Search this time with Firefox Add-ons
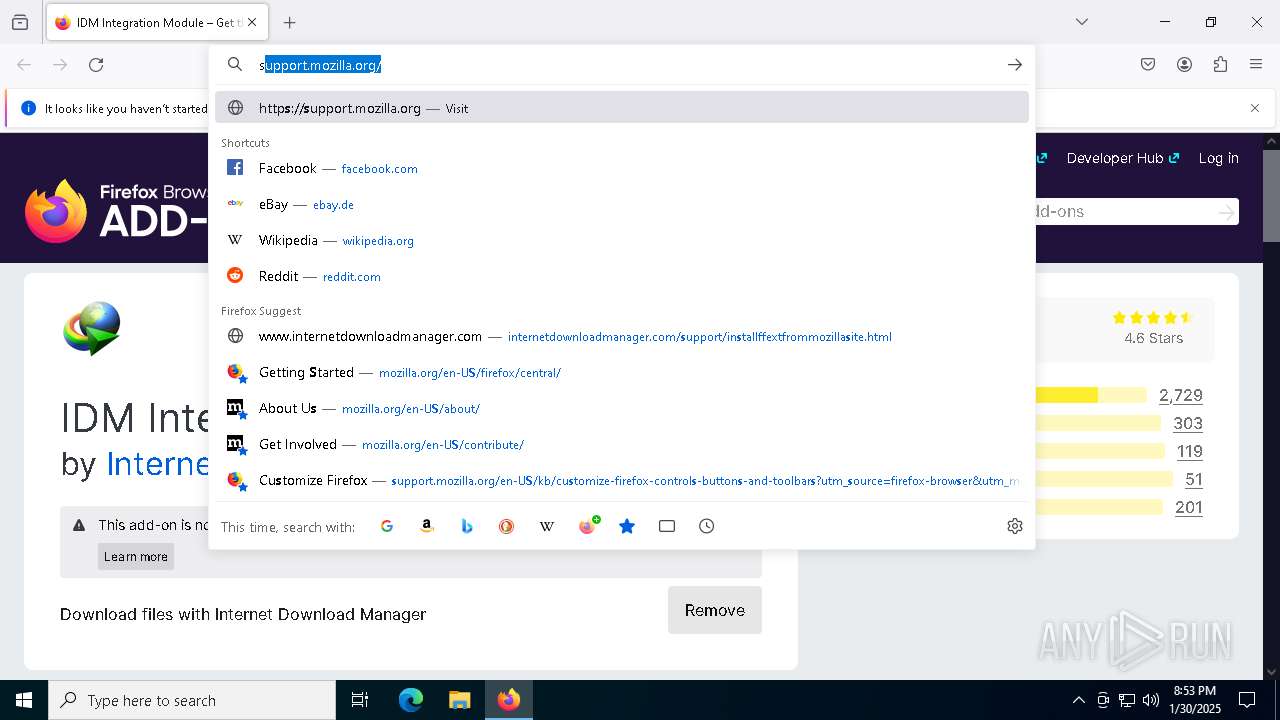The height and width of the screenshot is (720, 1280). pos(588,526)
